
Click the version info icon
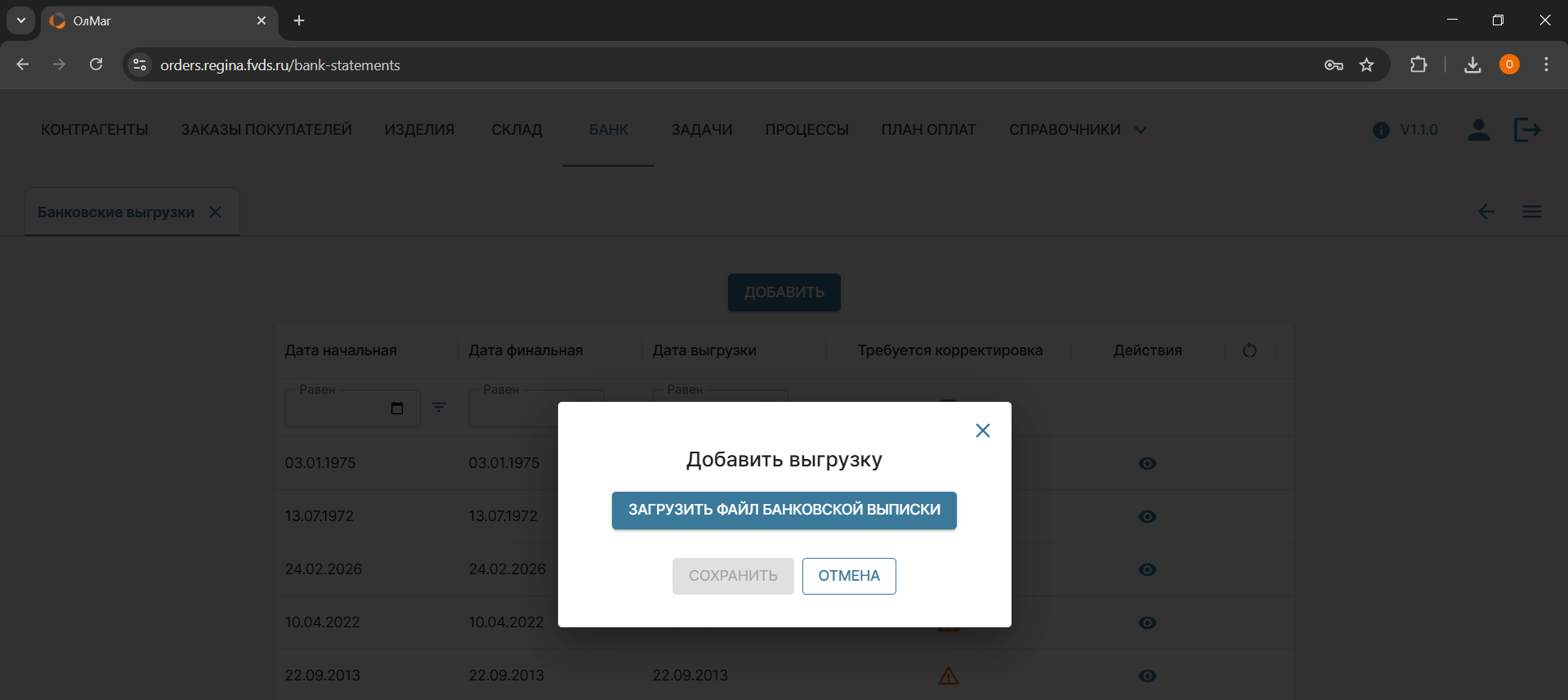pos(1381,130)
